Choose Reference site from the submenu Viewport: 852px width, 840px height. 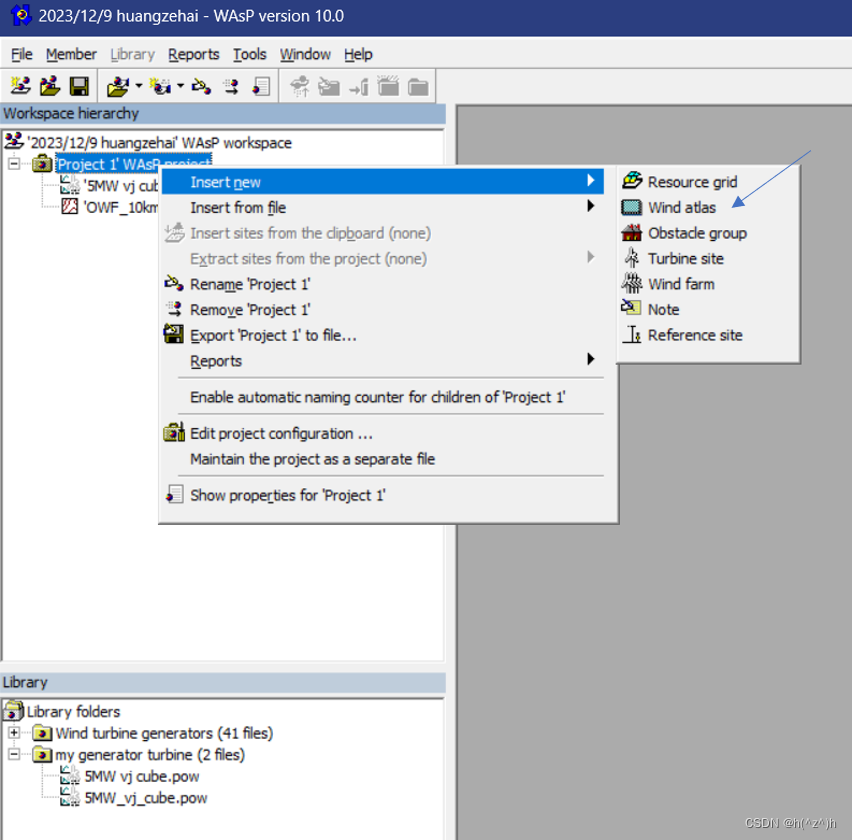(708, 335)
